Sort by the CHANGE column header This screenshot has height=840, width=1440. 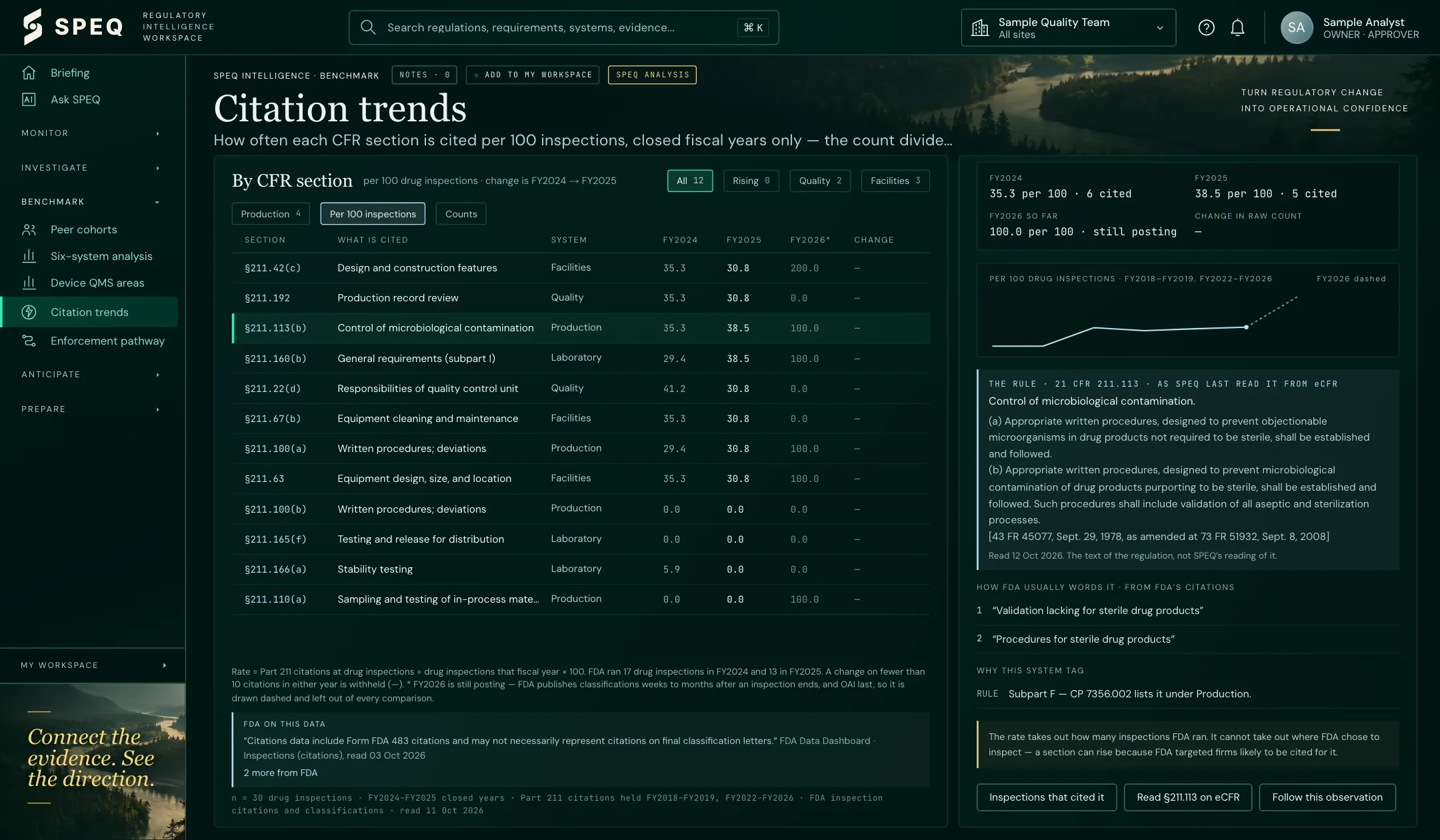[874, 240]
